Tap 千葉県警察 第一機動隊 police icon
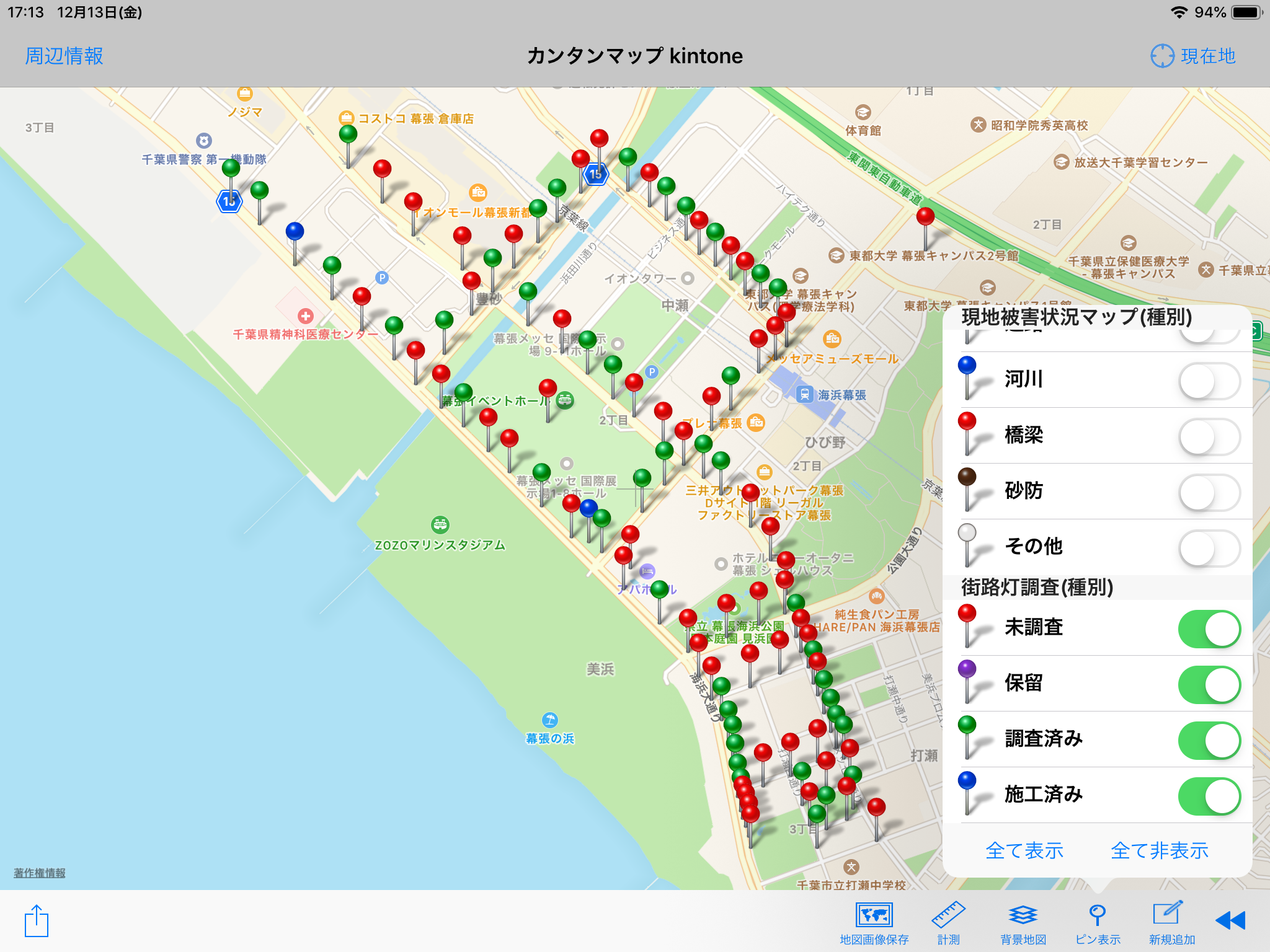The width and height of the screenshot is (1270, 952). click(x=204, y=141)
